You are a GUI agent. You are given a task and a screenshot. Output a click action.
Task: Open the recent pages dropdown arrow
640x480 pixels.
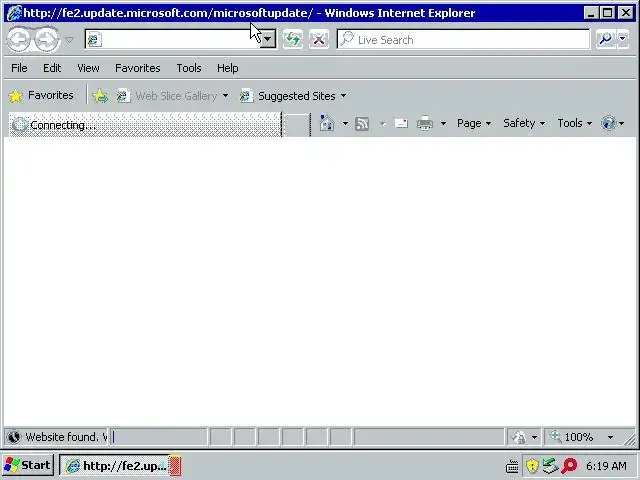coord(69,40)
